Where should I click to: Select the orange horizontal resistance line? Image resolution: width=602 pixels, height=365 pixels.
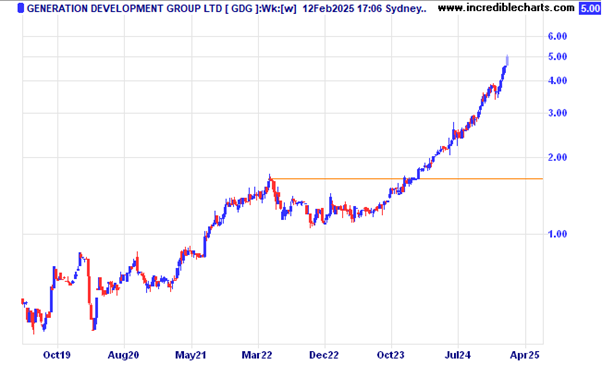407,179
